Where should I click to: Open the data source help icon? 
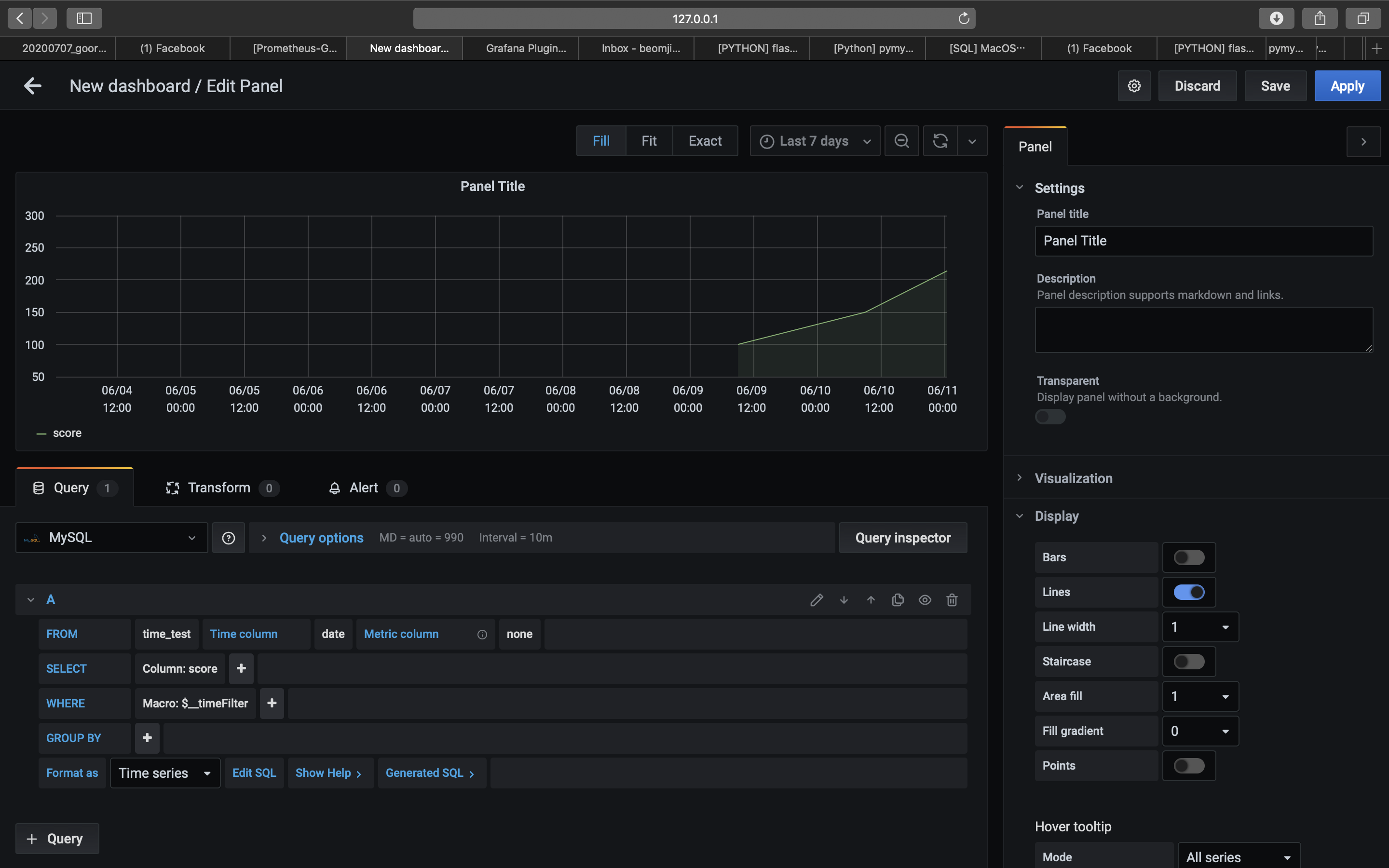(x=229, y=538)
